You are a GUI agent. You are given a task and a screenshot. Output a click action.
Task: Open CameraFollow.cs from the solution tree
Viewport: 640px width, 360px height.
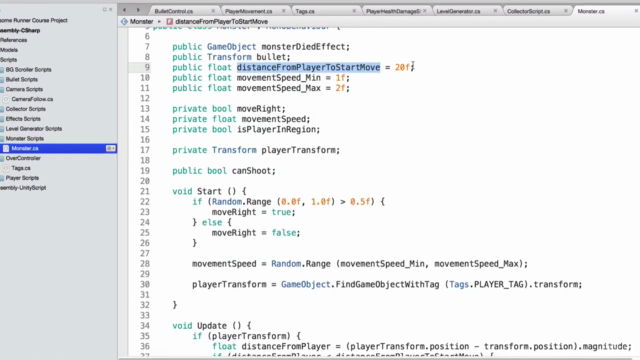(x=32, y=99)
